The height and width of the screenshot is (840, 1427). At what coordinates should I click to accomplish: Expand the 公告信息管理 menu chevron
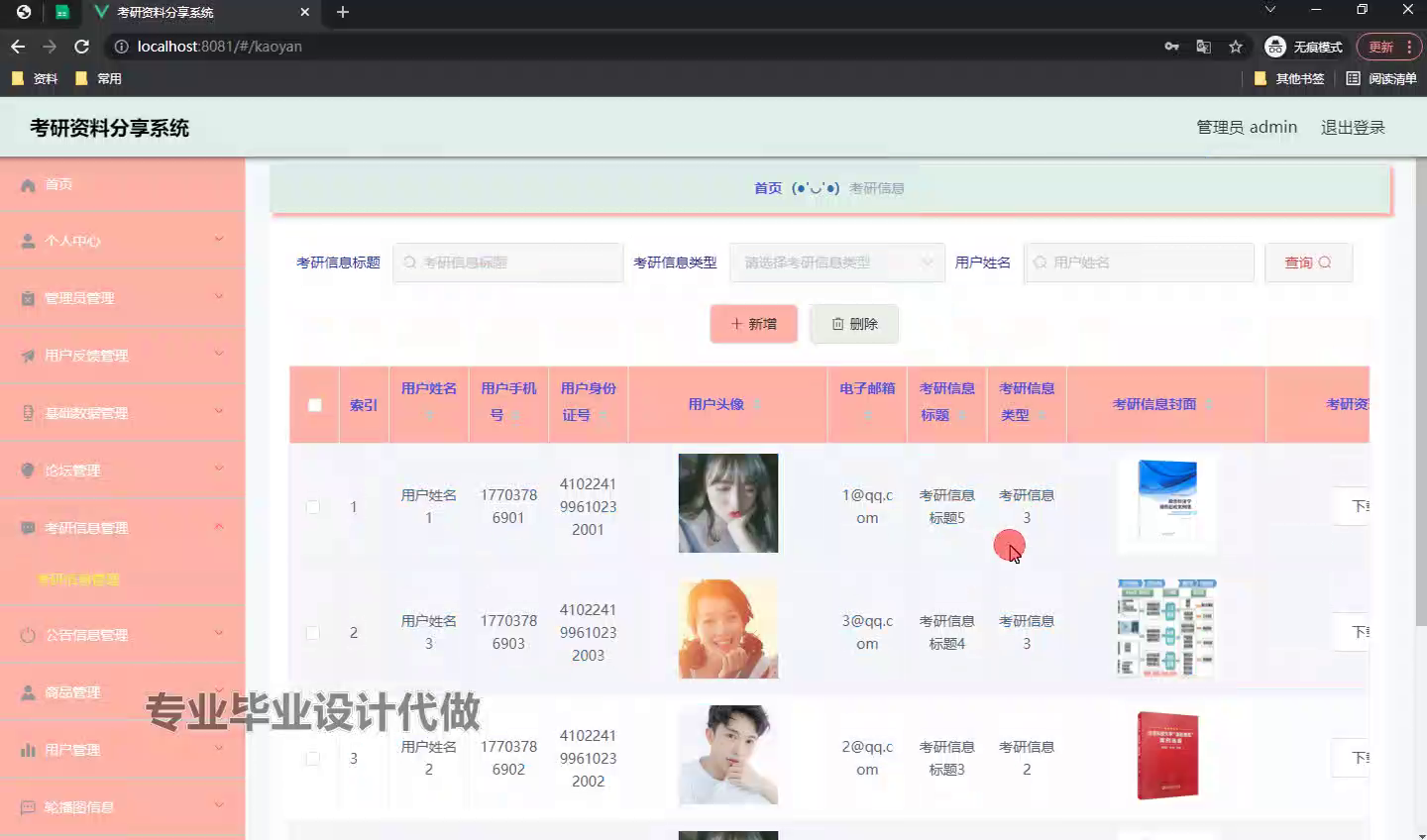(x=219, y=633)
